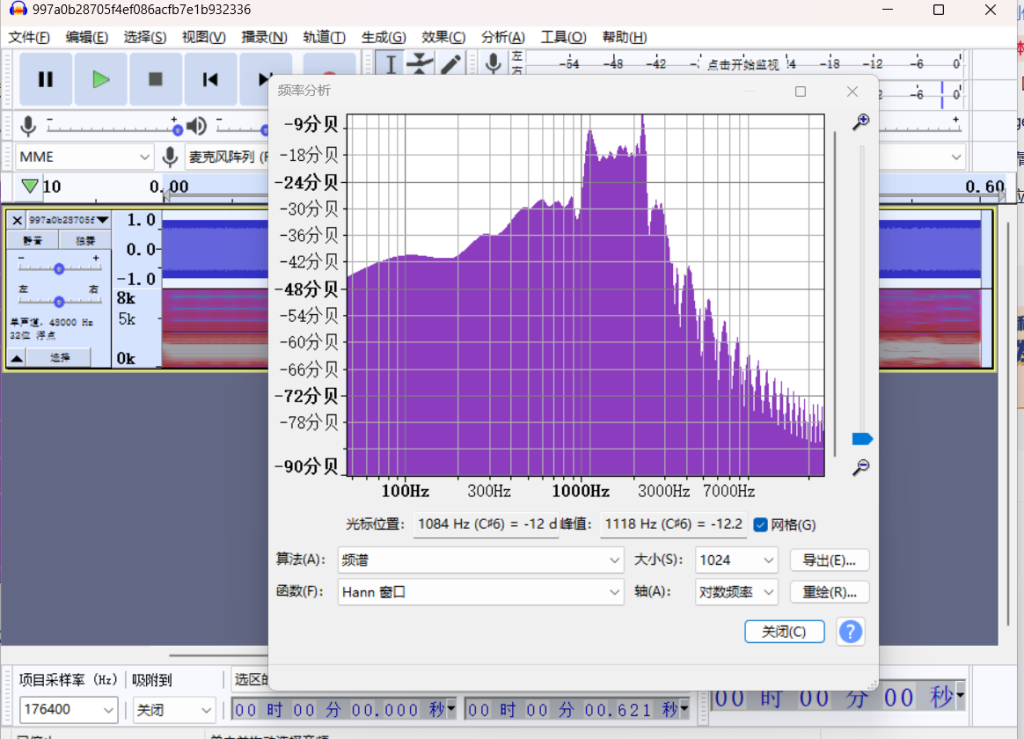This screenshot has width=1024, height=739.
Task: Choose the pencil Draw tool
Action: (x=451, y=64)
